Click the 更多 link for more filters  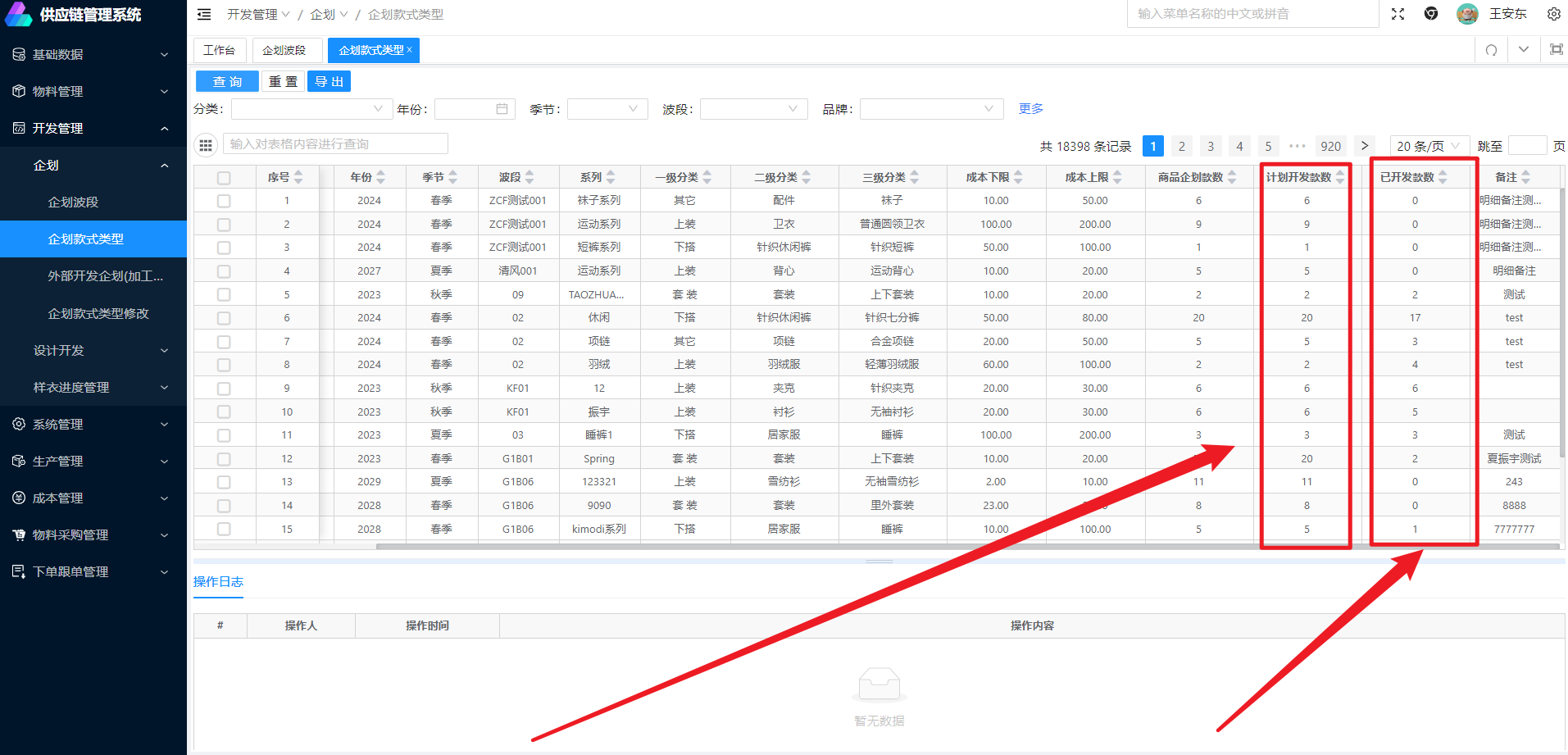click(x=1030, y=108)
